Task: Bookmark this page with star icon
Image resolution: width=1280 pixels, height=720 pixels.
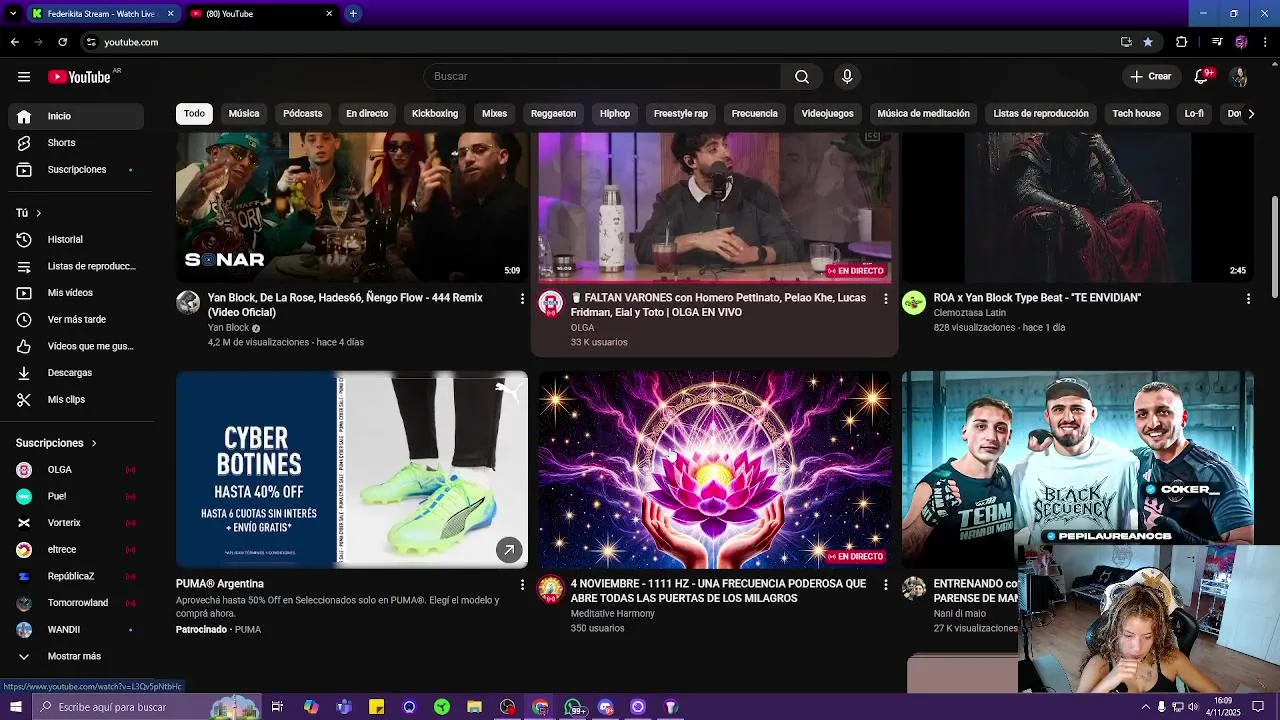Action: [1148, 42]
